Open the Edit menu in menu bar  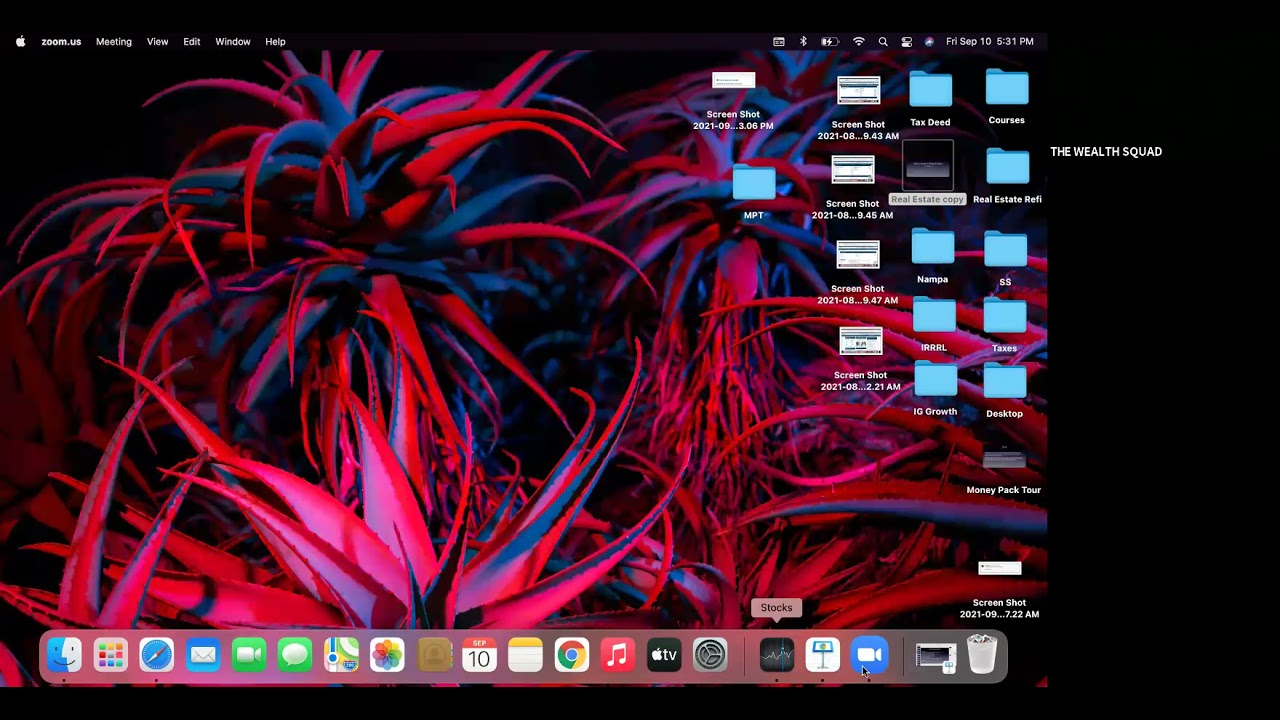[x=192, y=42]
